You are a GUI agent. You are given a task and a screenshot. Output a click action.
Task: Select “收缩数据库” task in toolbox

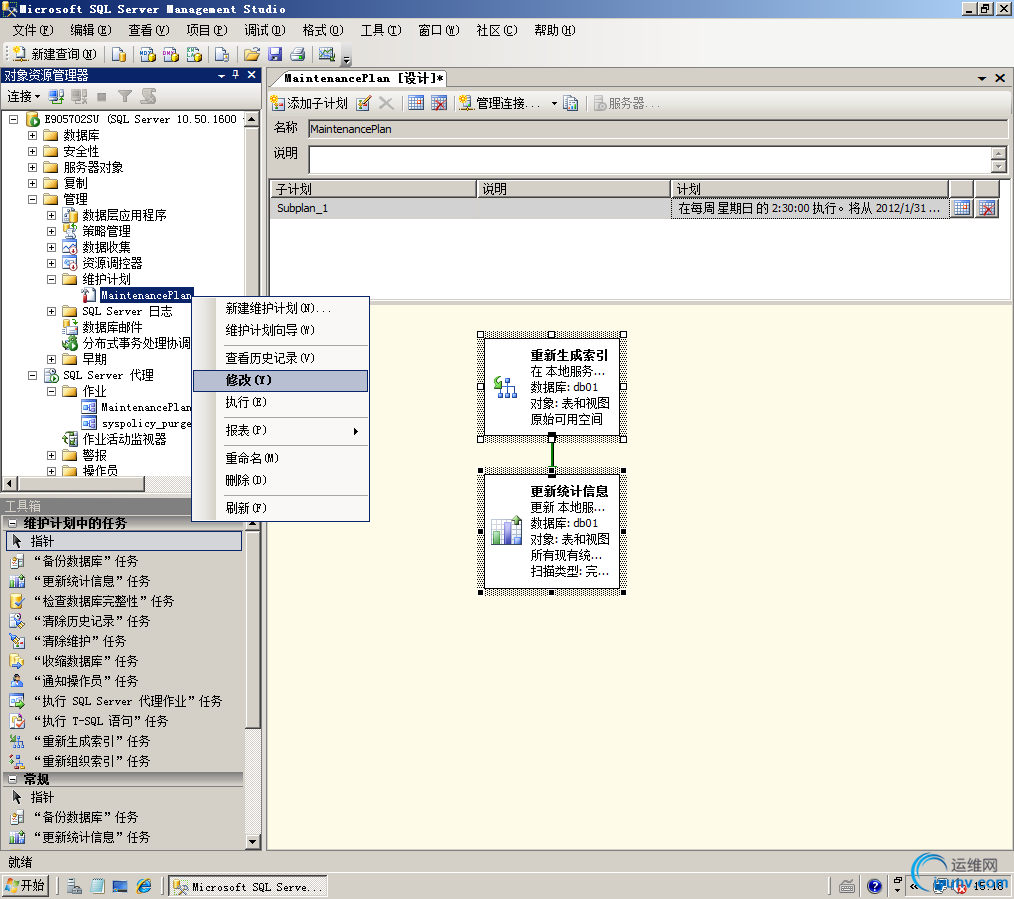[86, 662]
